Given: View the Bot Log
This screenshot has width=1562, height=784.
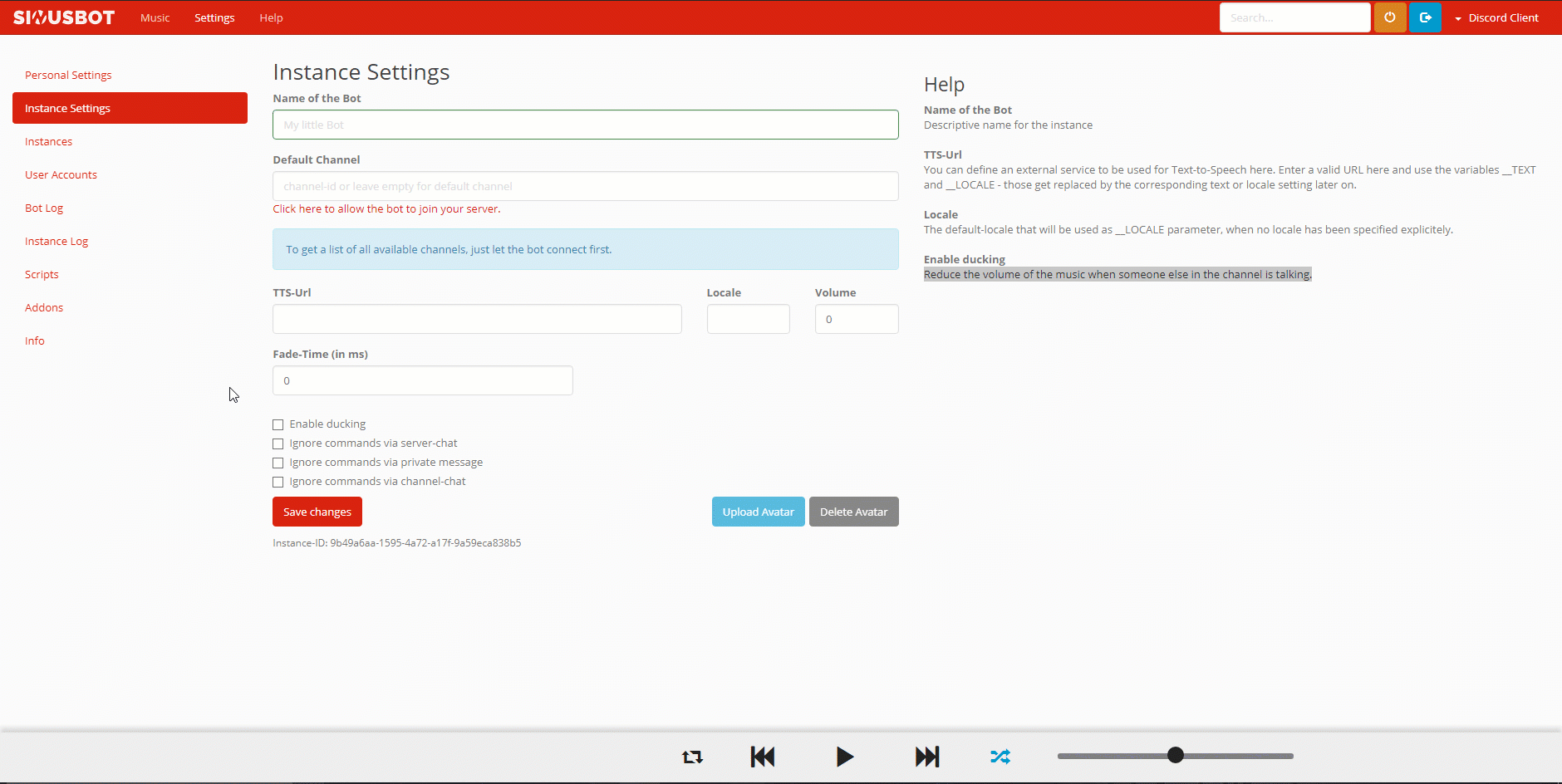Looking at the screenshot, I should pyautogui.click(x=130, y=208).
